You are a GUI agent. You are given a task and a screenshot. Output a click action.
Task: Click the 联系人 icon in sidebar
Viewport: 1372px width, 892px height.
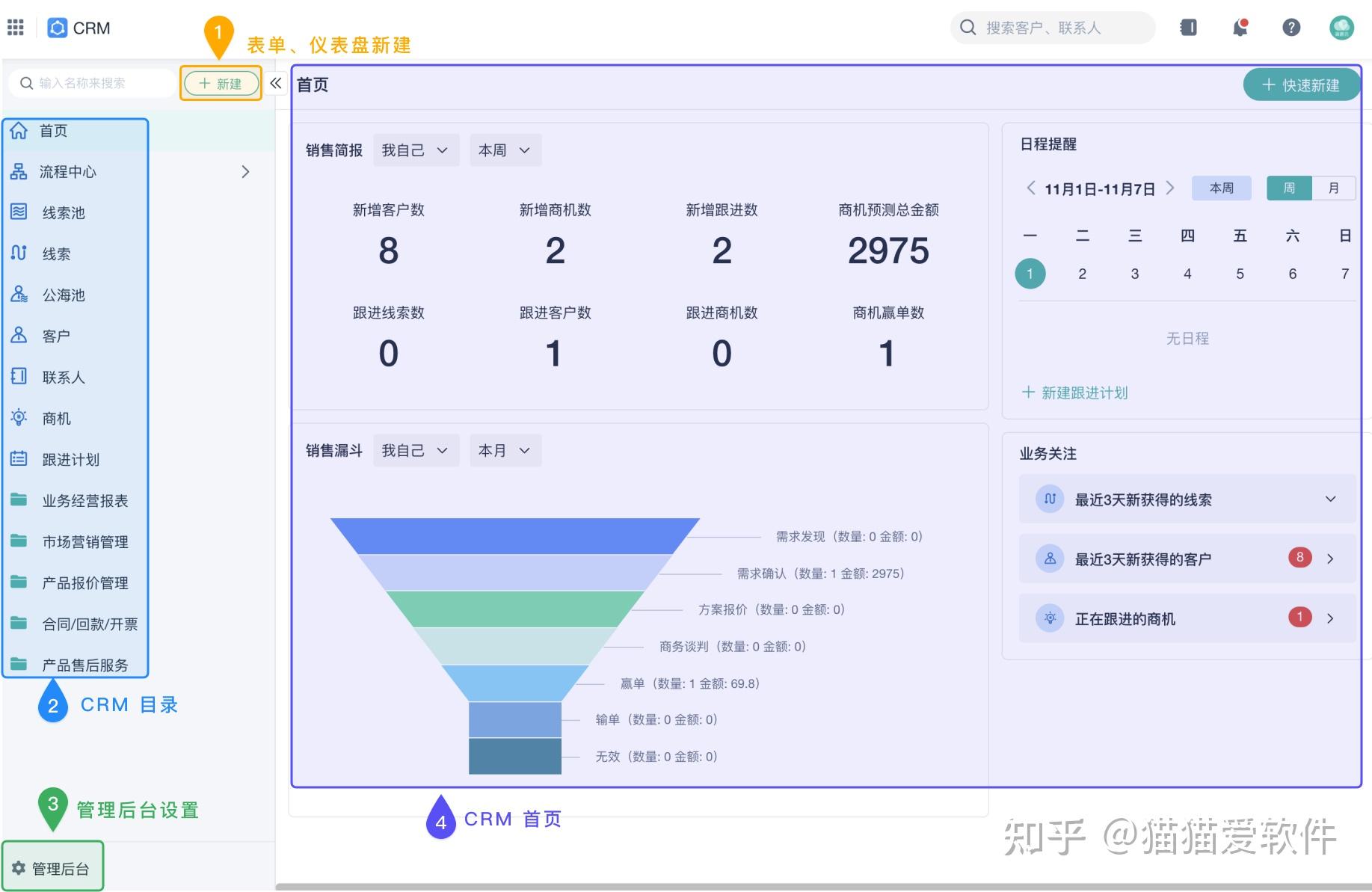coord(19,376)
